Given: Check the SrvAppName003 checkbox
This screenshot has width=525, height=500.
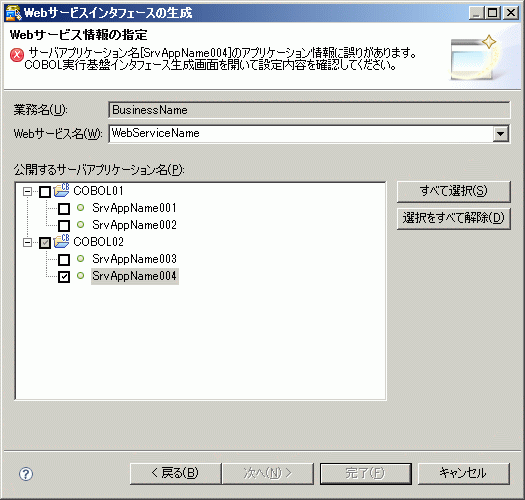Looking at the screenshot, I should click(x=64, y=260).
